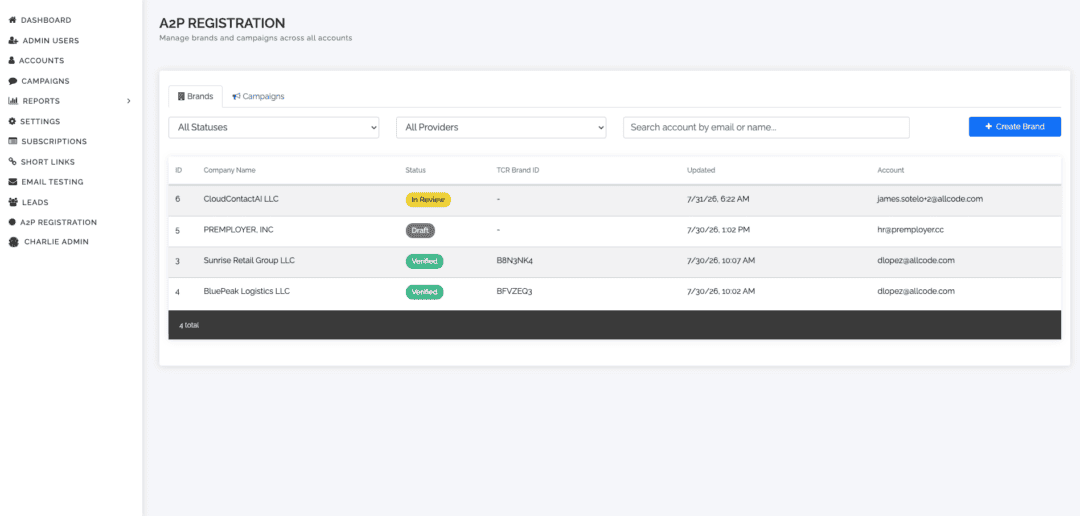Expand the Reports submenu chevron
1080x516 pixels.
(129, 101)
